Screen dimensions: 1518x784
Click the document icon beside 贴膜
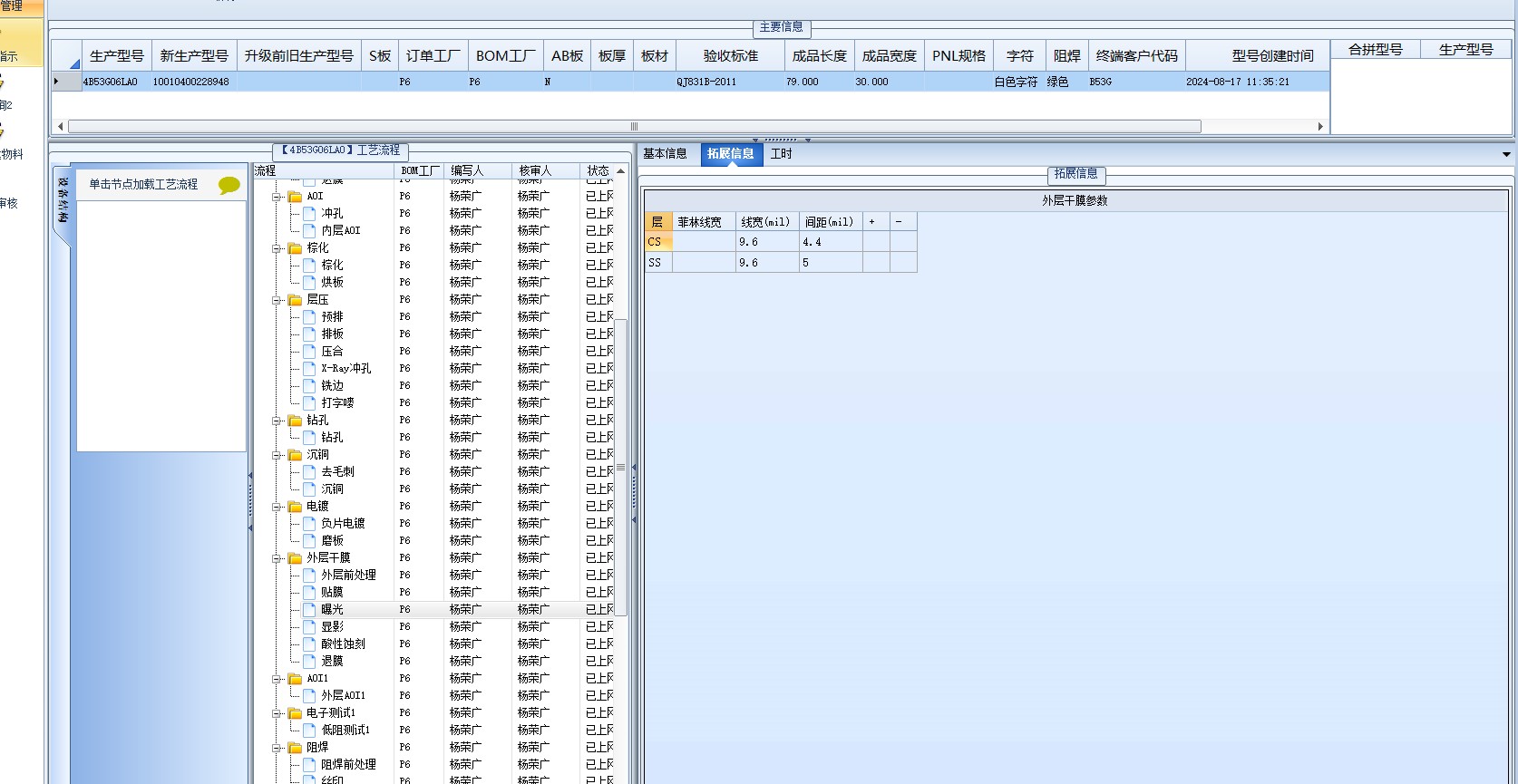309,592
